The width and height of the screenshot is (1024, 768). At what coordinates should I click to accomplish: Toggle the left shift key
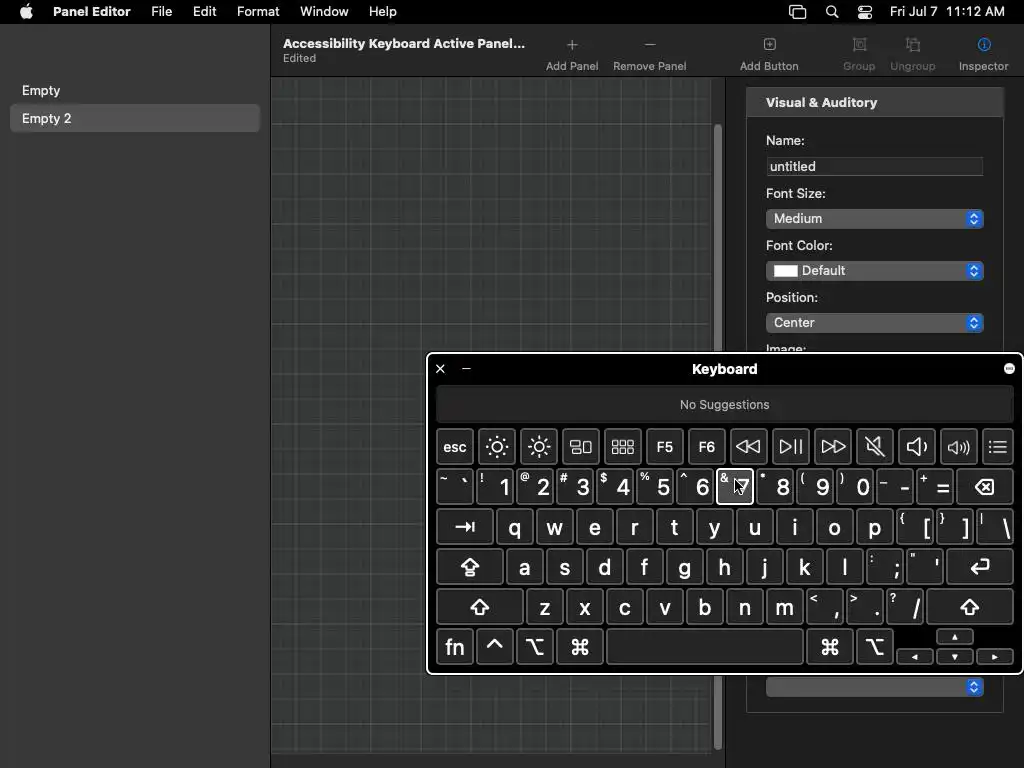pos(479,607)
